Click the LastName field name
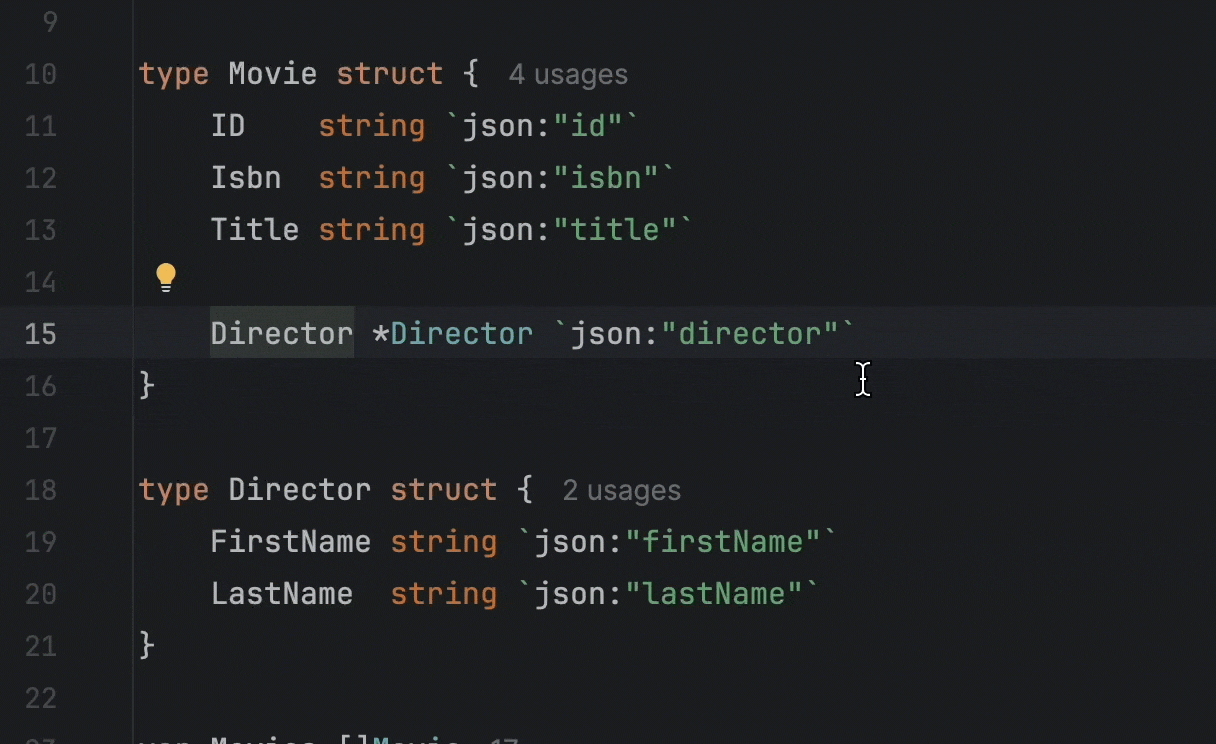Viewport: 1216px width, 744px height. coord(281,595)
